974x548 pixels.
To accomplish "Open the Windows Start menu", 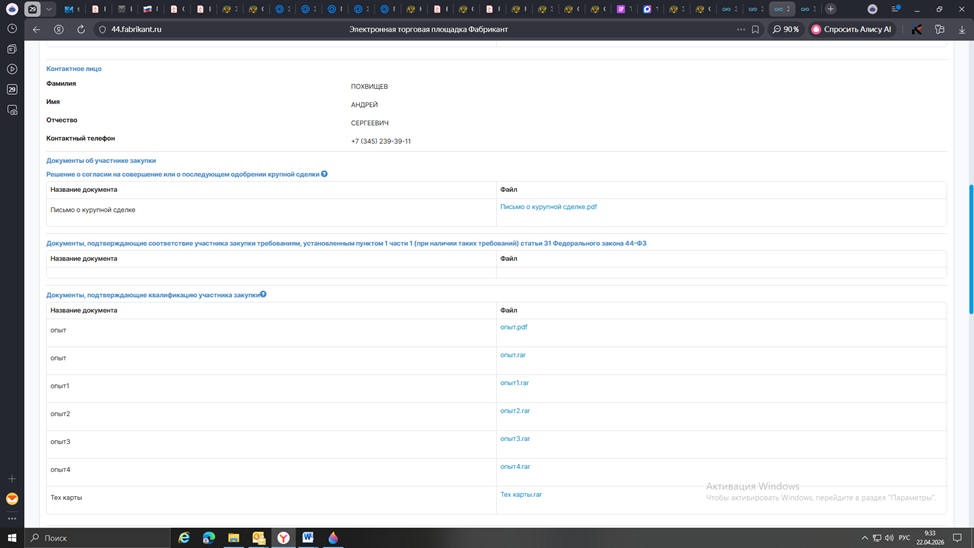I will coord(12,538).
